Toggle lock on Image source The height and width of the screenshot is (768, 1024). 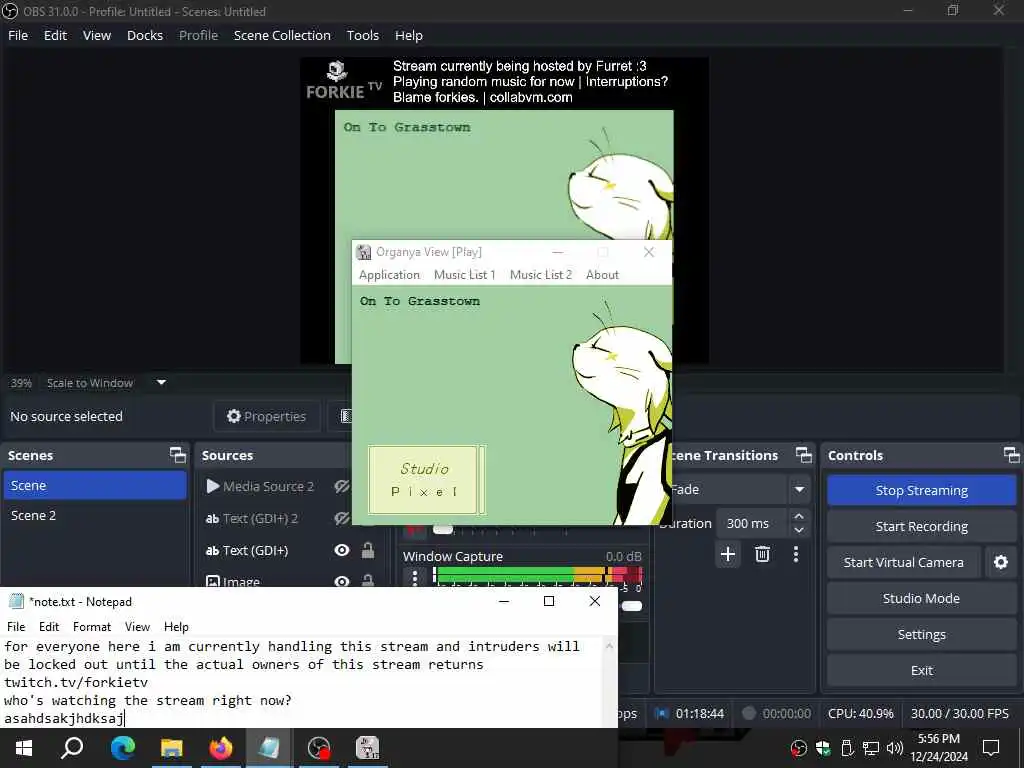point(368,580)
